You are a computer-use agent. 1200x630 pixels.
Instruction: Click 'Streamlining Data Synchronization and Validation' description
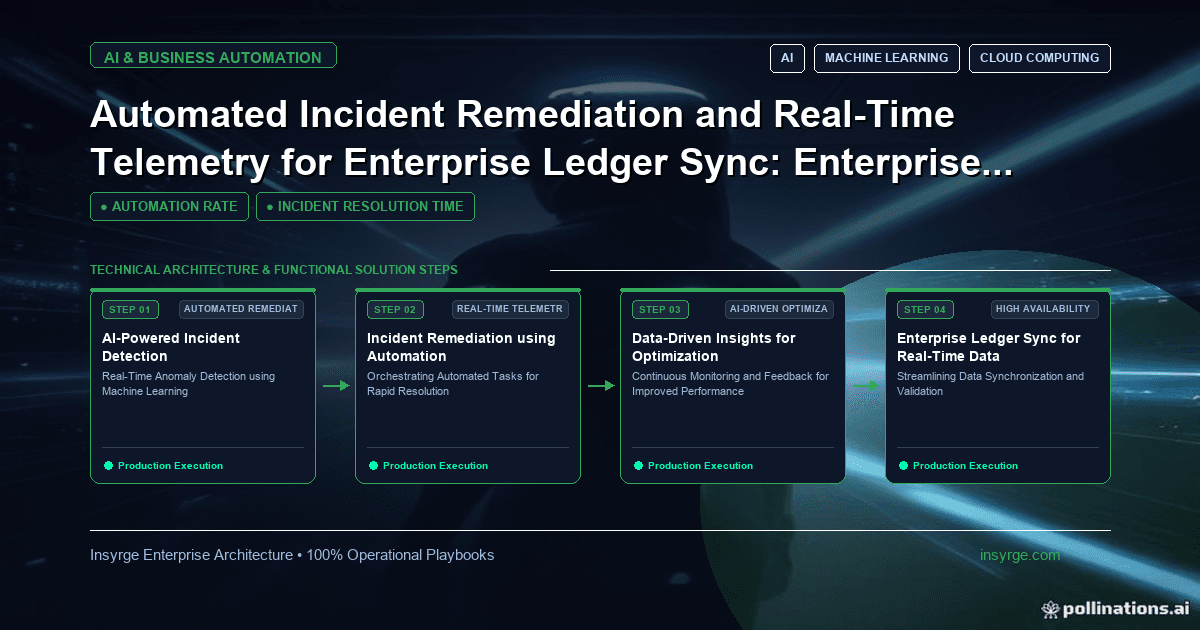[x=990, y=384]
